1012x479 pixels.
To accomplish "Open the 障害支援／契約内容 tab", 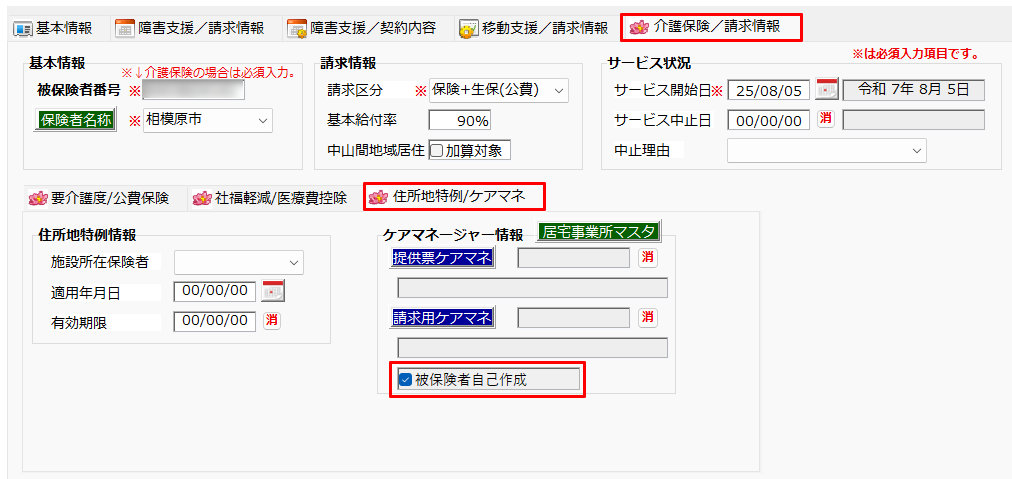I will coord(362,28).
